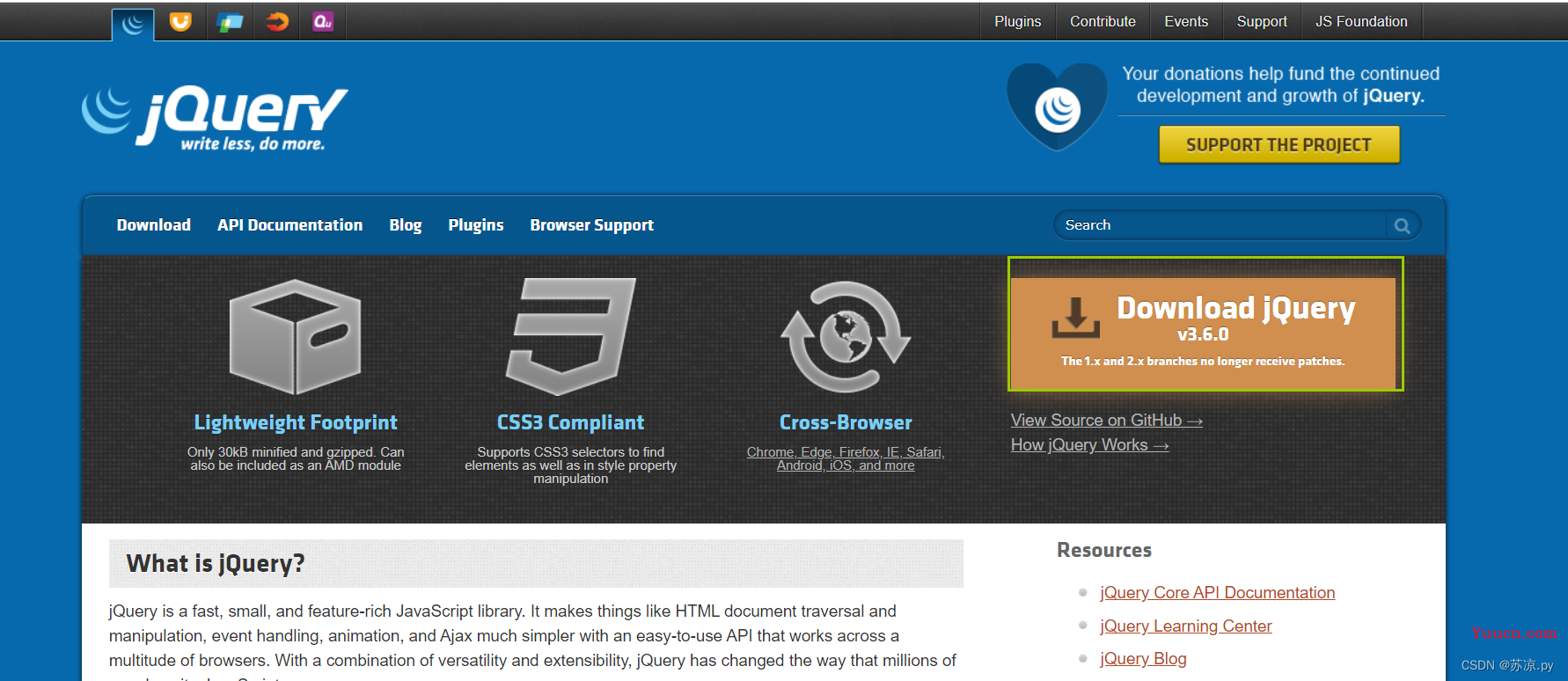Image resolution: width=1568 pixels, height=681 pixels.
Task: Click the Lightweight Footprint heading
Action: tap(296, 423)
